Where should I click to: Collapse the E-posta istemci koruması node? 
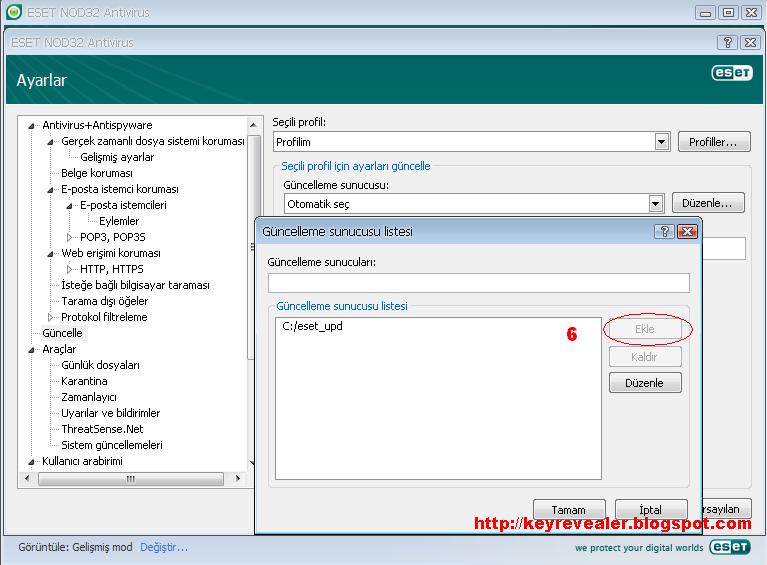click(50, 190)
